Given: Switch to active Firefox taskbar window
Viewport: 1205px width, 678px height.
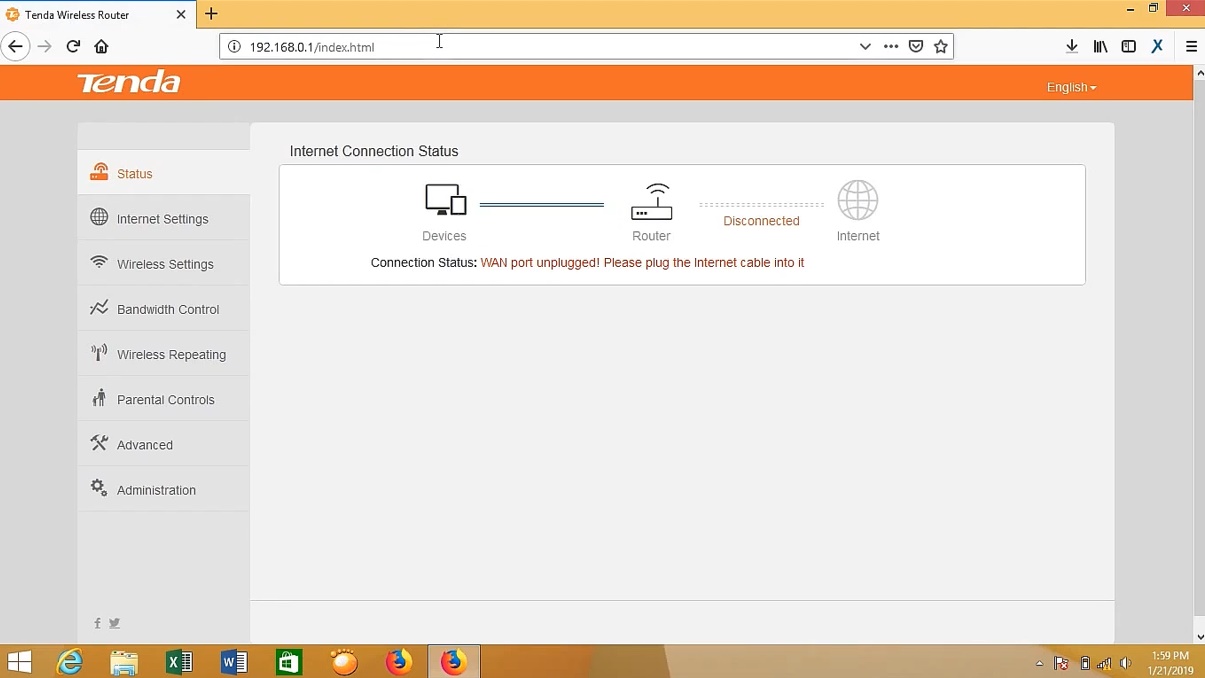Looking at the screenshot, I should (x=454, y=662).
